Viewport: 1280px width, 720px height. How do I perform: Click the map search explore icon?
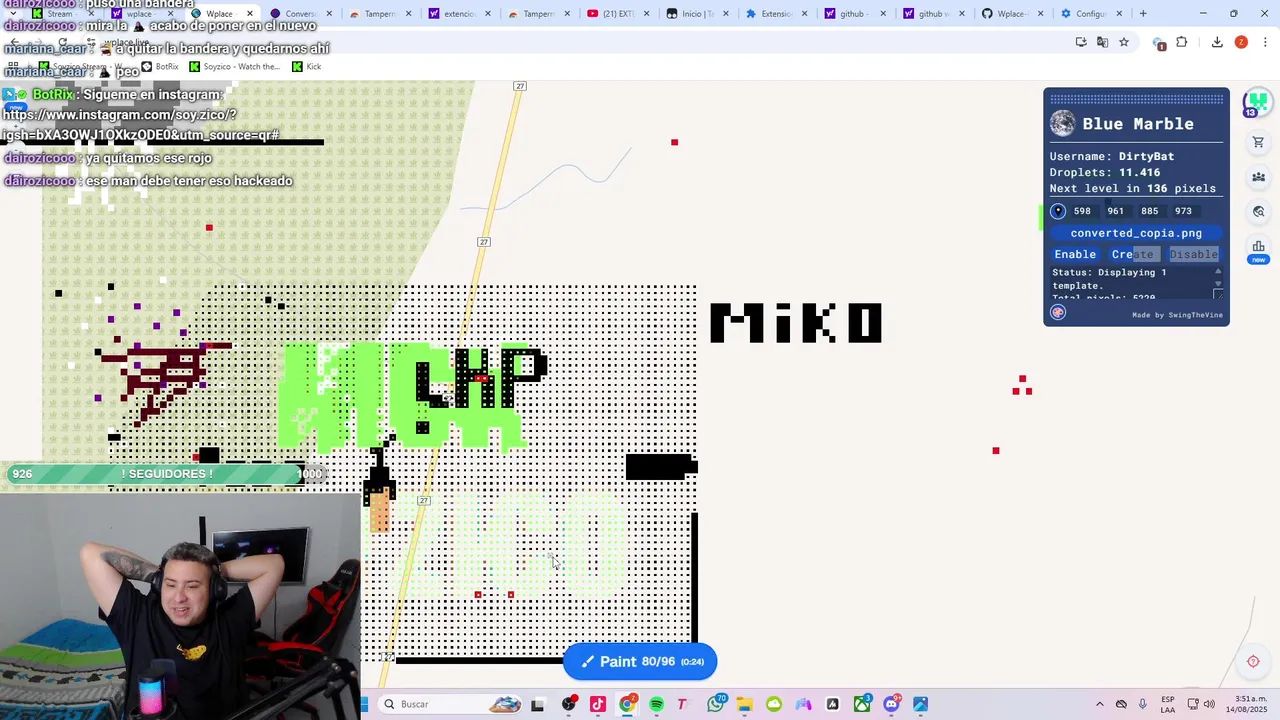click(x=1258, y=211)
